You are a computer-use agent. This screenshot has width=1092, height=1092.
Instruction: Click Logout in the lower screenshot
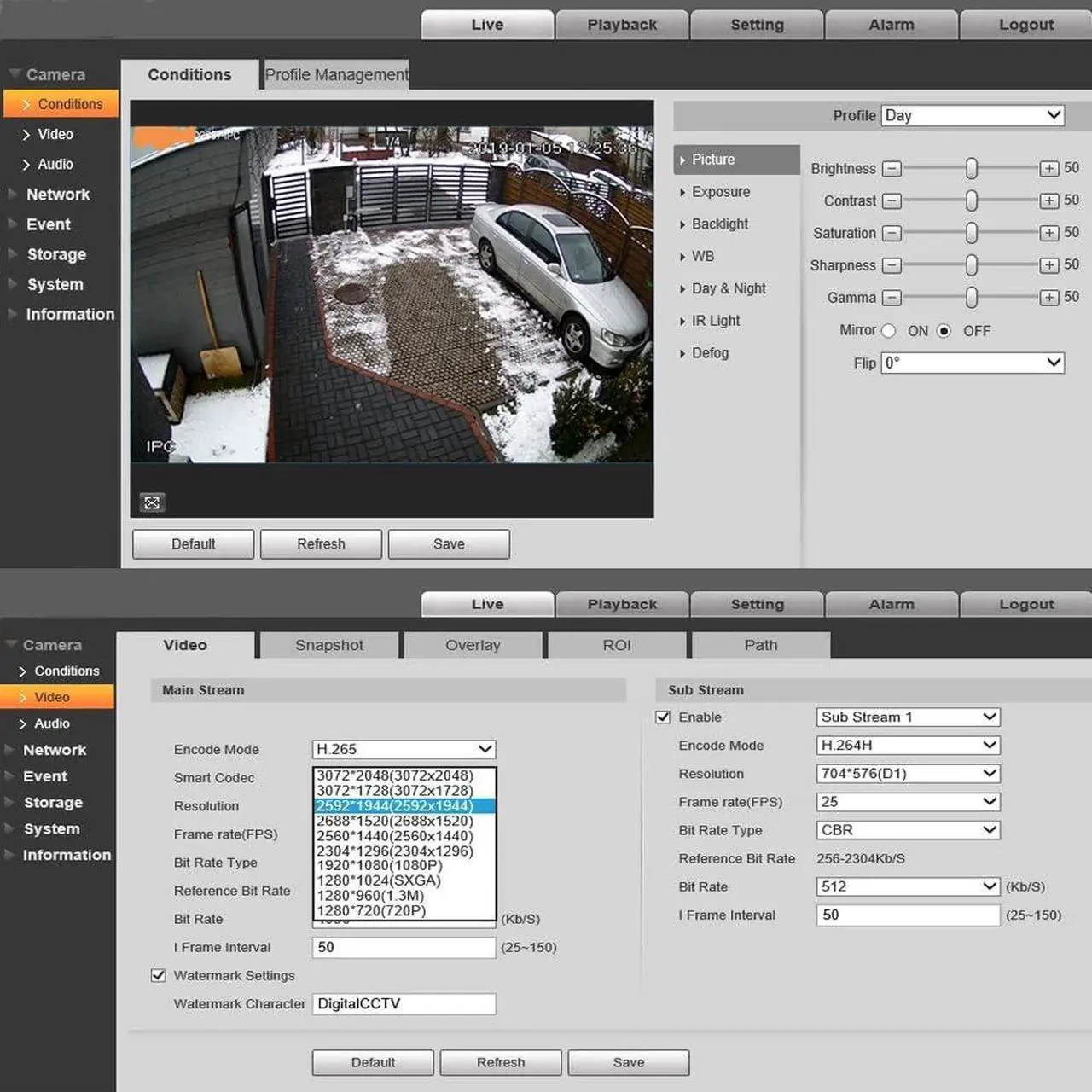pos(1026,604)
